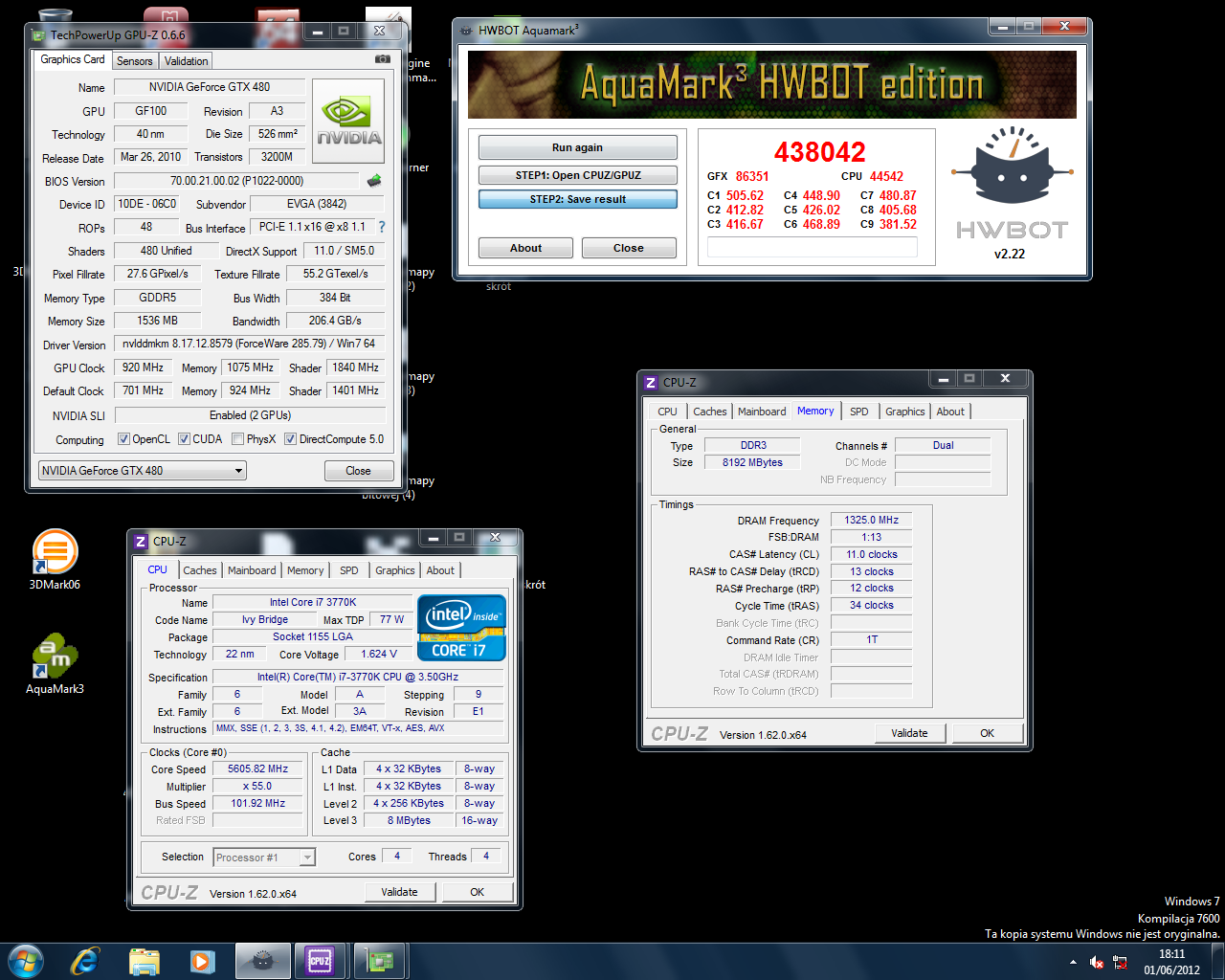Click the Core Speed value 5605.82 MHz

(258, 769)
